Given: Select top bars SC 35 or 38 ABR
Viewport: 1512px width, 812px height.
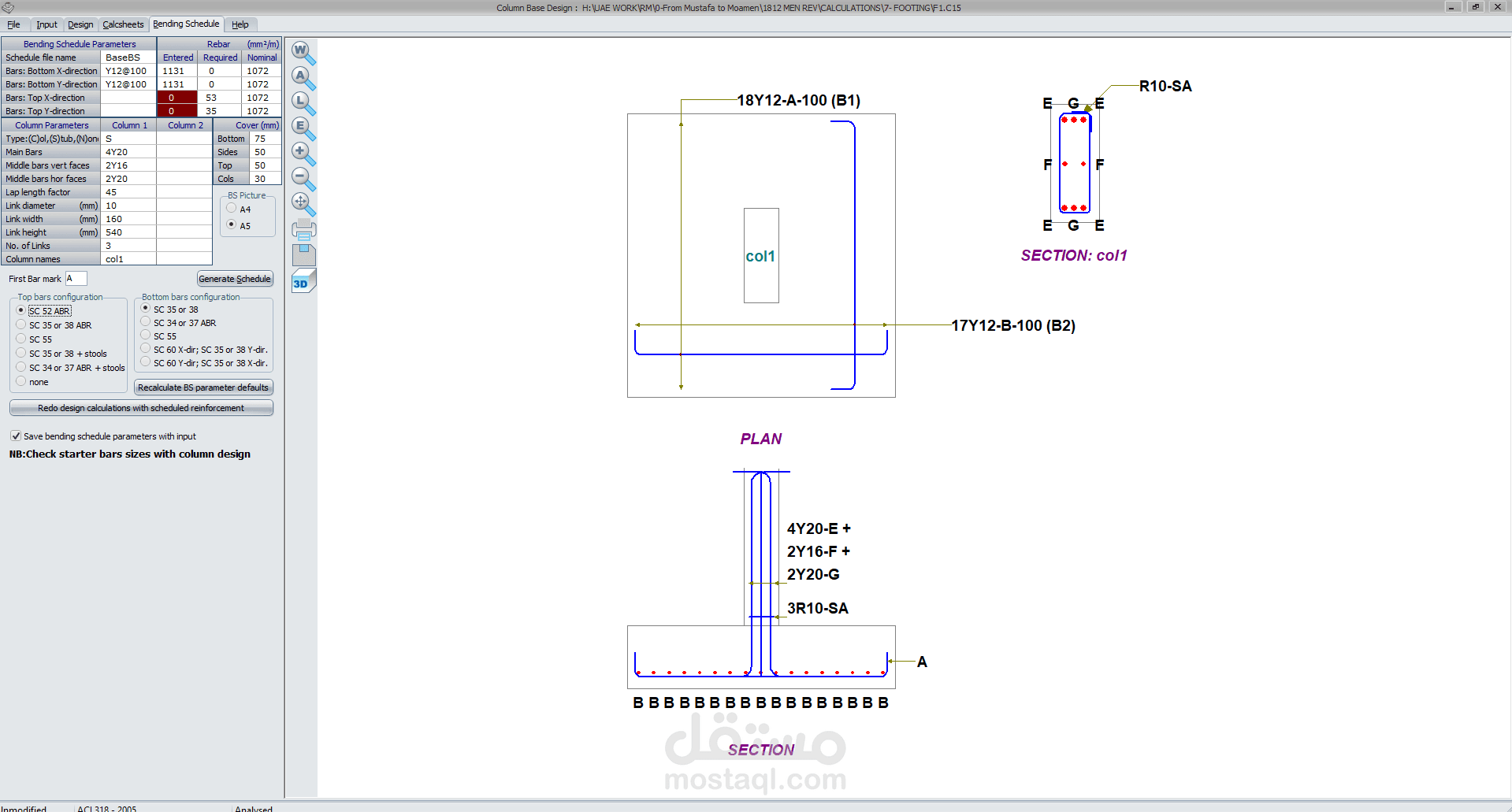Looking at the screenshot, I should click(x=21, y=324).
